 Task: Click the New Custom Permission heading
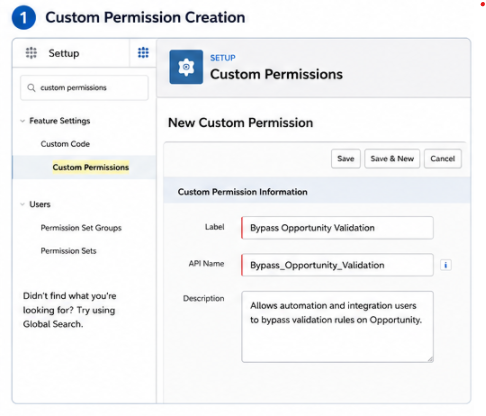[240, 123]
